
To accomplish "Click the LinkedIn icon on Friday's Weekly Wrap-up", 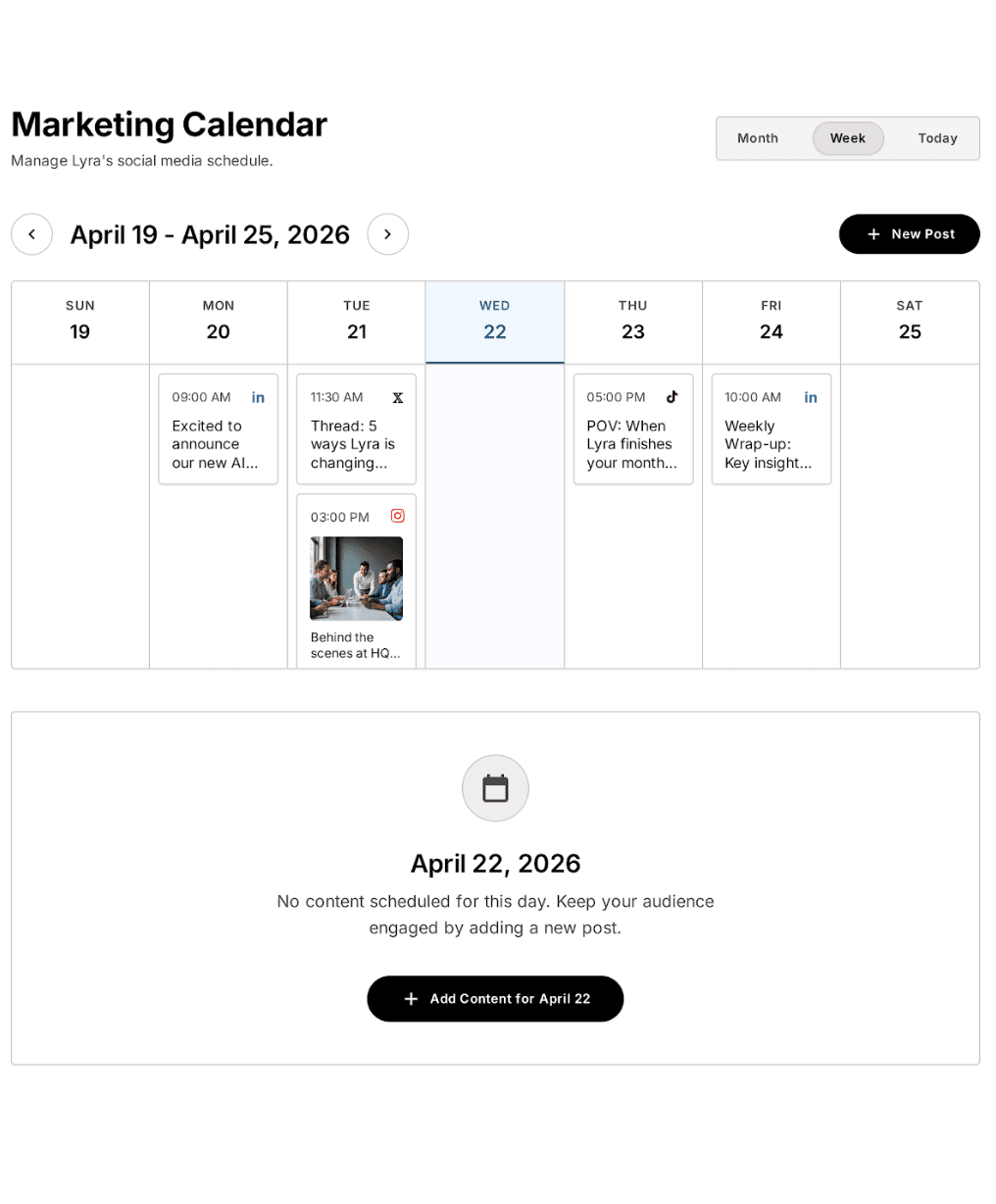I will (x=811, y=397).
